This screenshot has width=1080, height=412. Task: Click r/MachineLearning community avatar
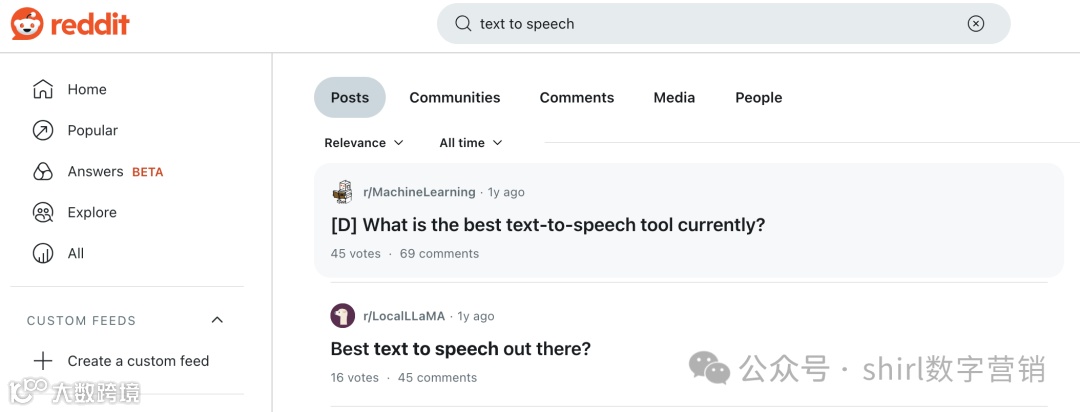pos(343,192)
